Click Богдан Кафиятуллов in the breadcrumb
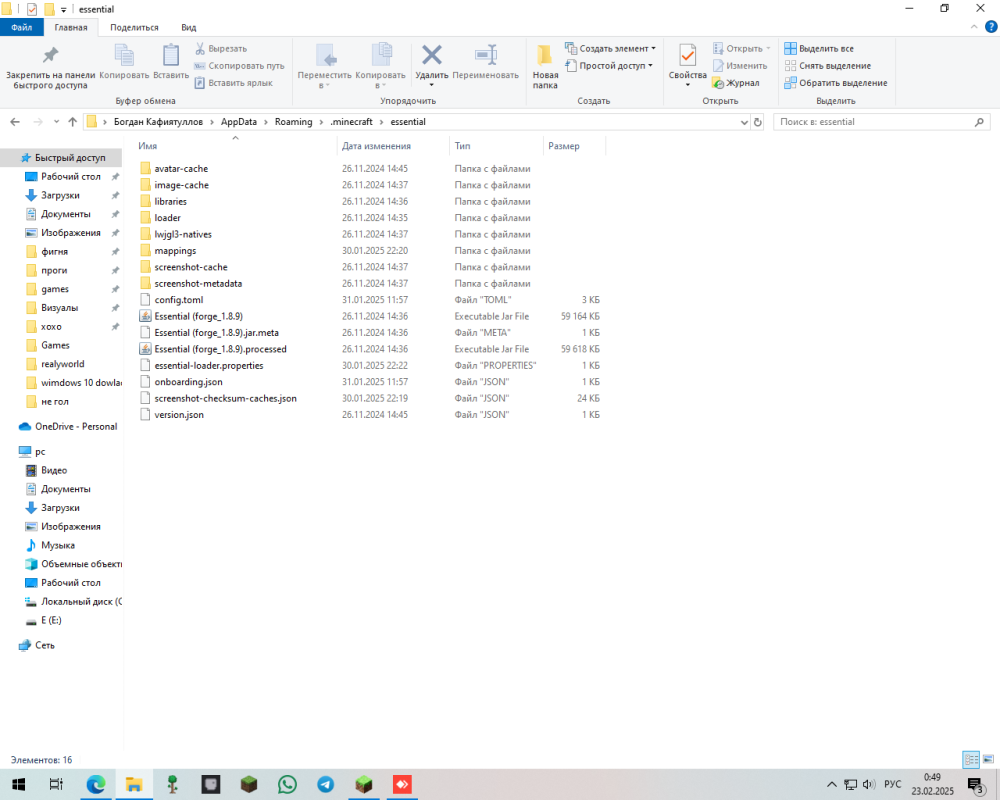 [158, 122]
